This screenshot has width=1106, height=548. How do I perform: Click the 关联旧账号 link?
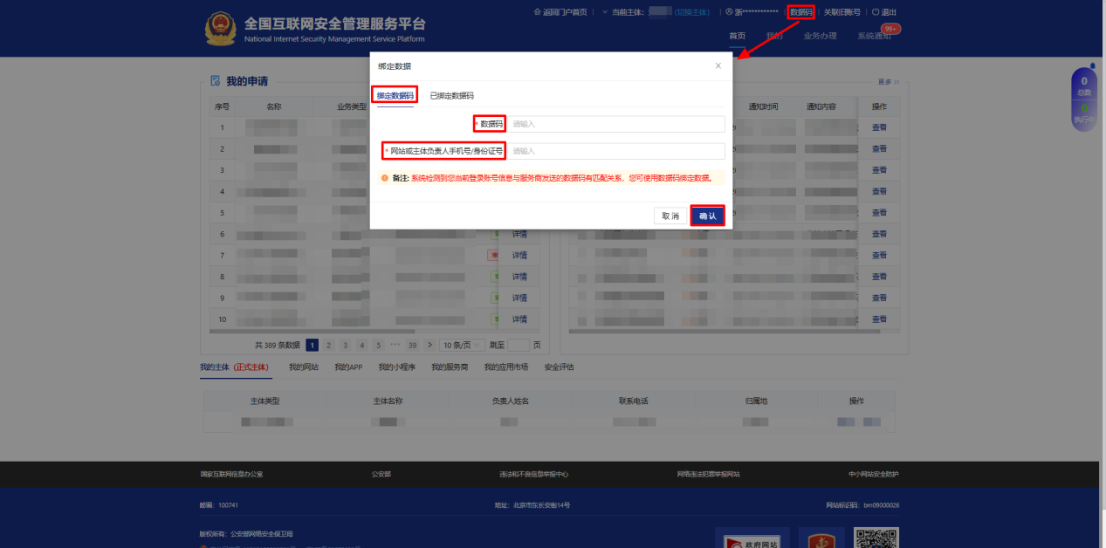pos(842,12)
